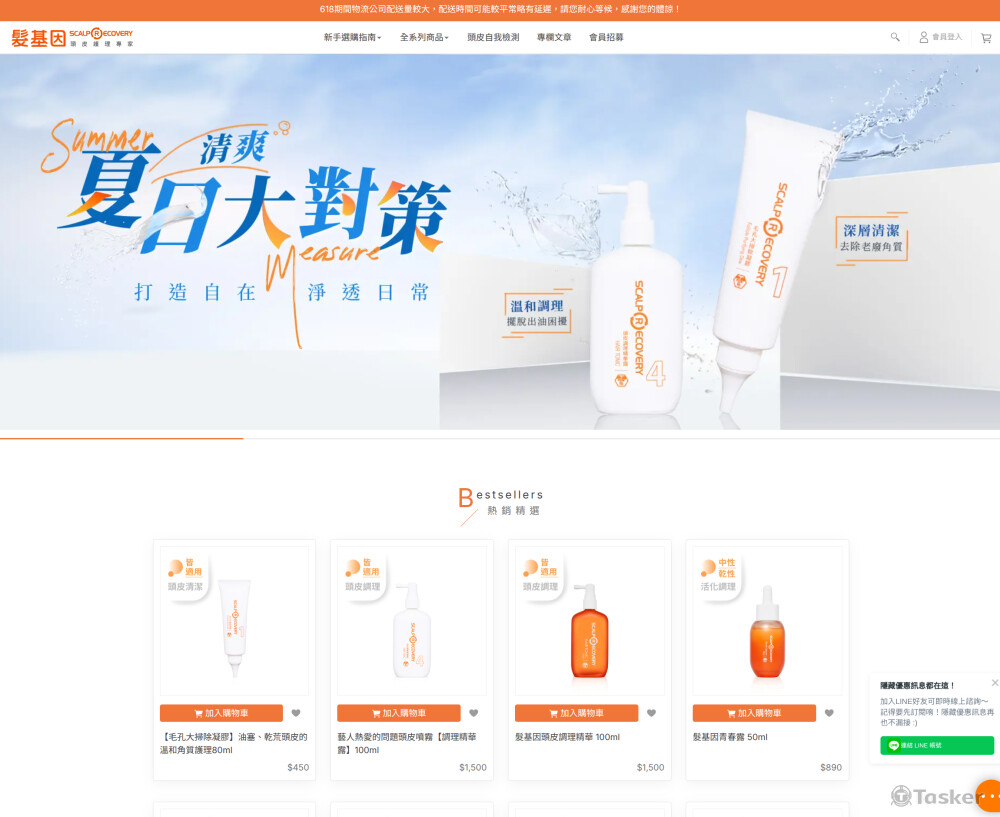Click the green 連結 LINE 帳號 button
This screenshot has width=1000, height=817.
tap(937, 745)
